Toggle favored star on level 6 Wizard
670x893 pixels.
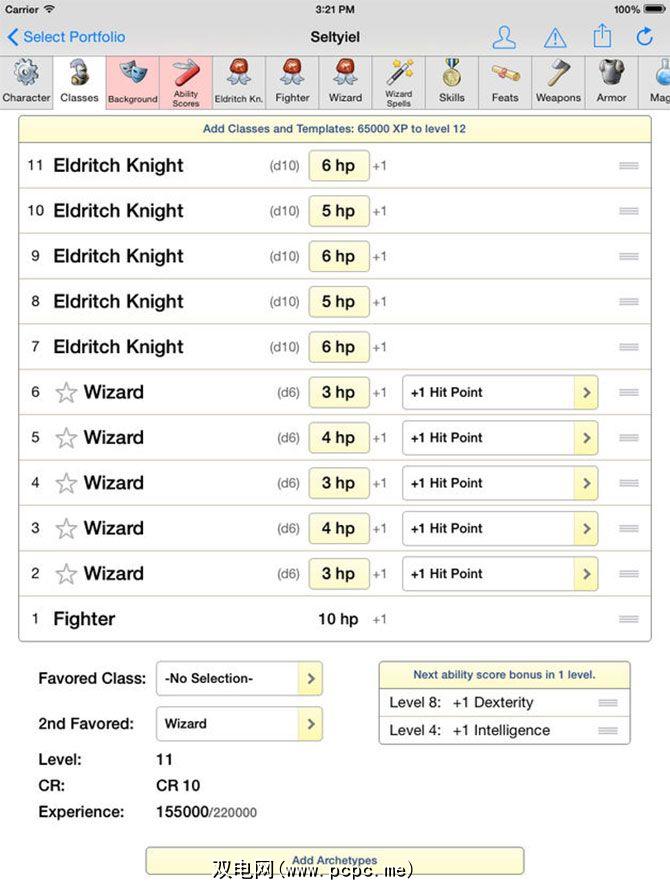click(66, 393)
